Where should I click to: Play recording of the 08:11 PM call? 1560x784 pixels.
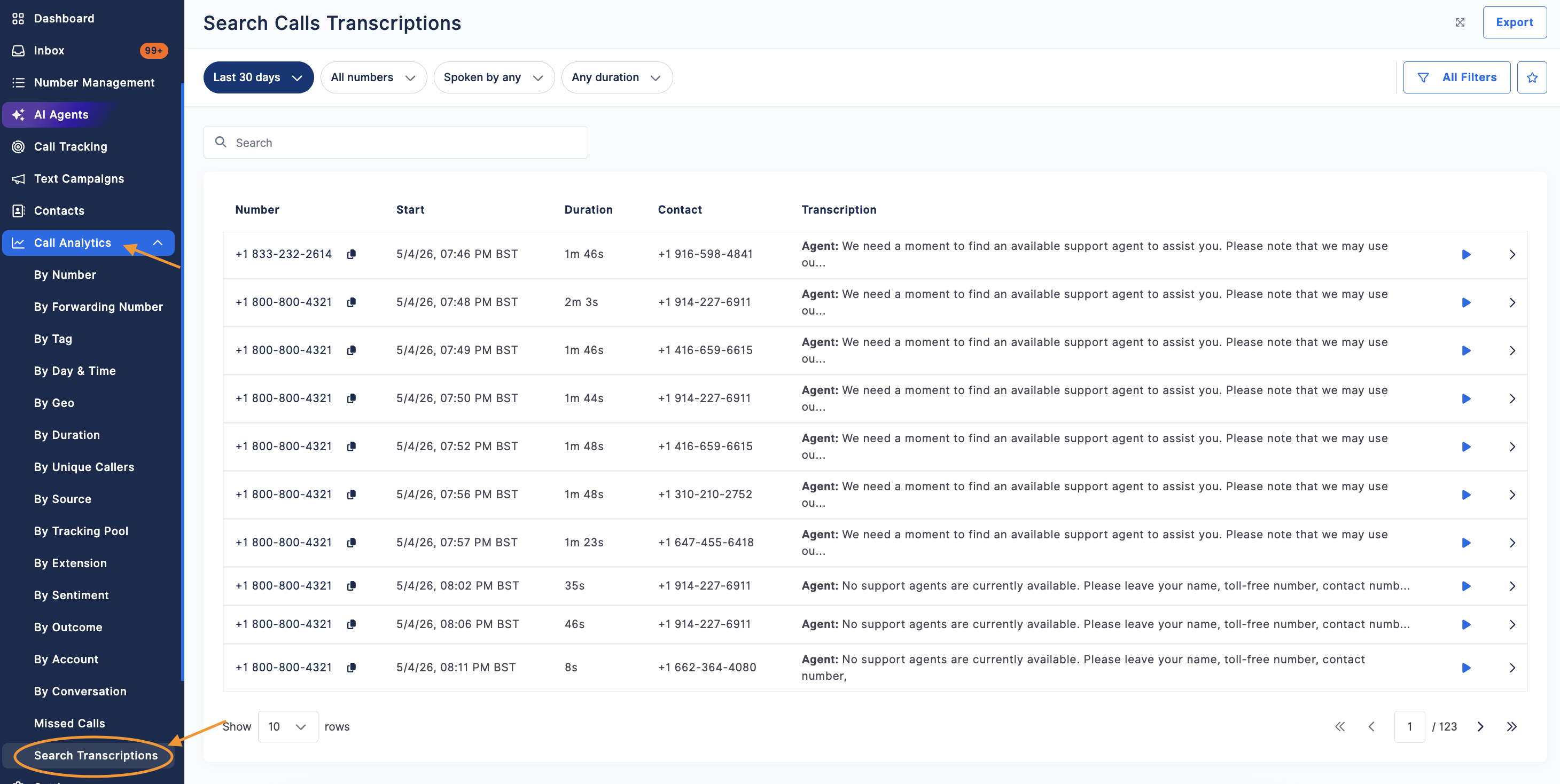pyautogui.click(x=1466, y=668)
